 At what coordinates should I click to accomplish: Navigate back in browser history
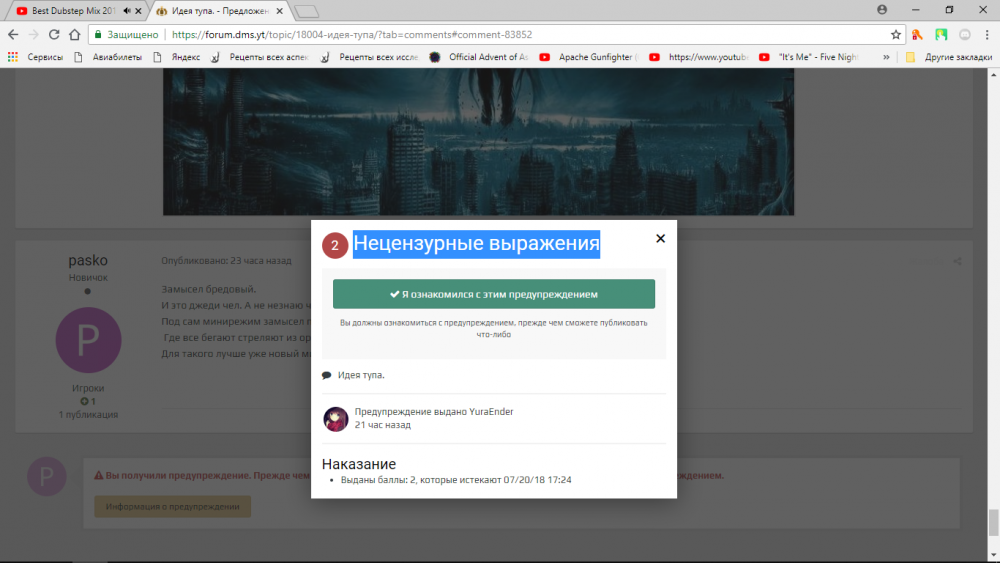point(12,34)
